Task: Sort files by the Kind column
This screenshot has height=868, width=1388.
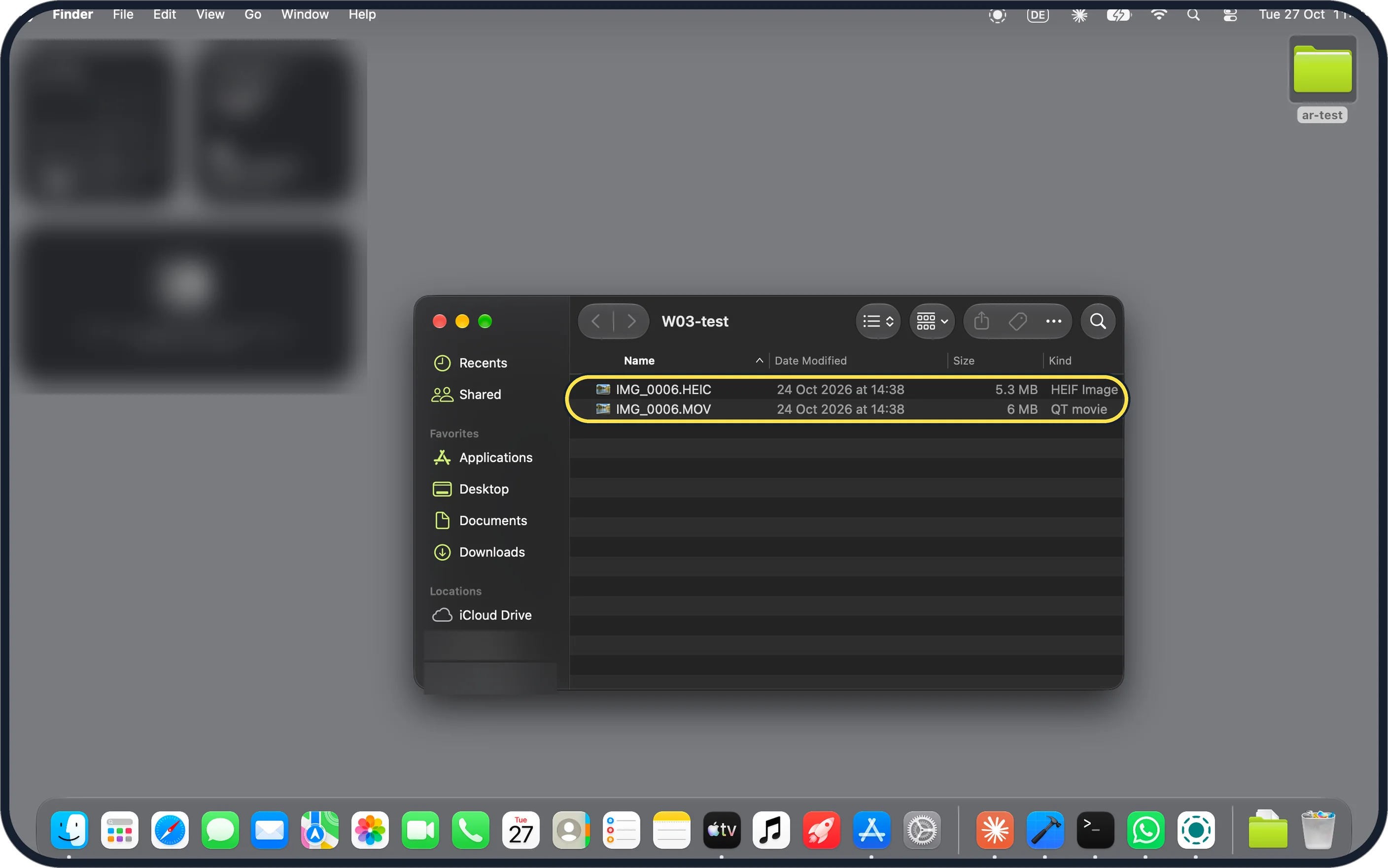Action: click(1060, 361)
